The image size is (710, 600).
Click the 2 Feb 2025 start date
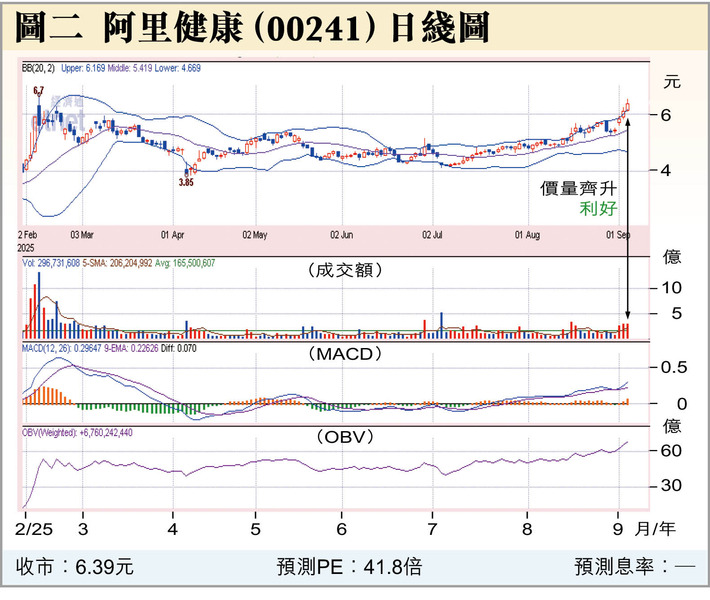(27, 241)
